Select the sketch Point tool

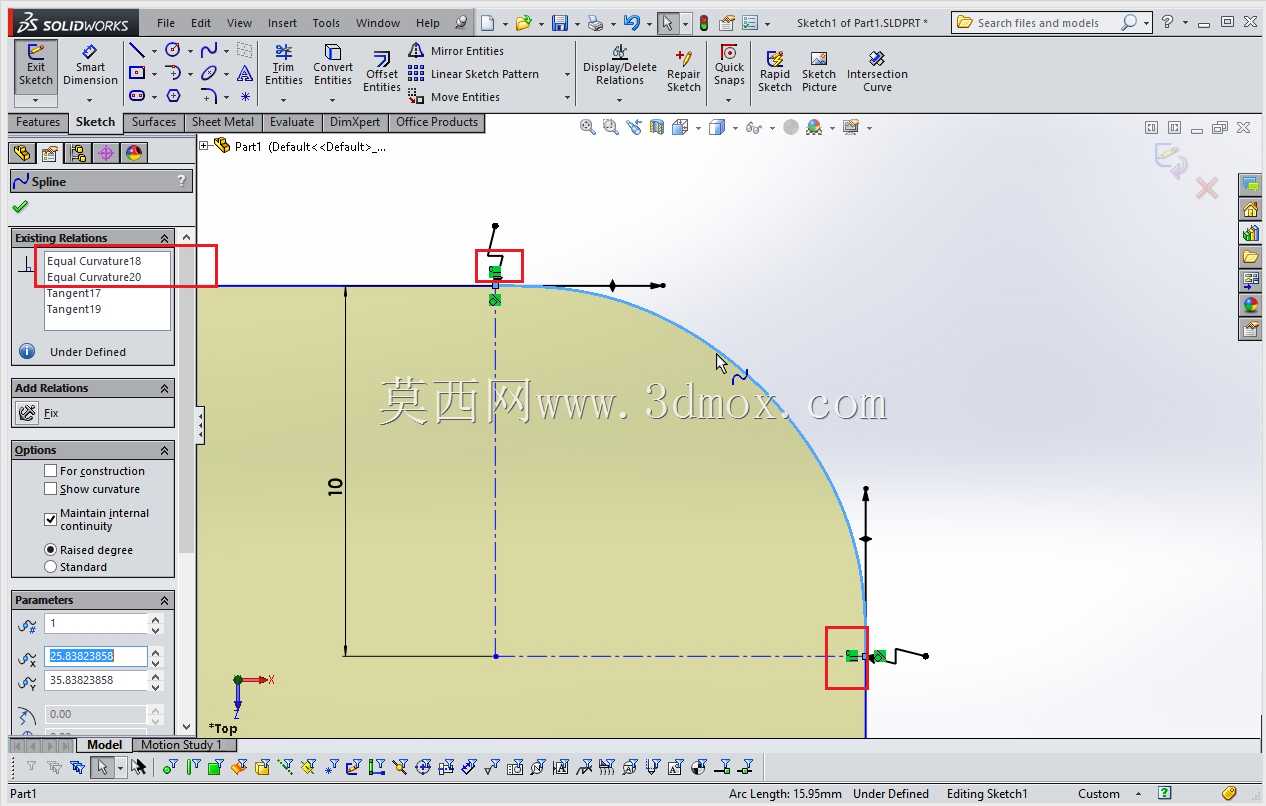[245, 96]
